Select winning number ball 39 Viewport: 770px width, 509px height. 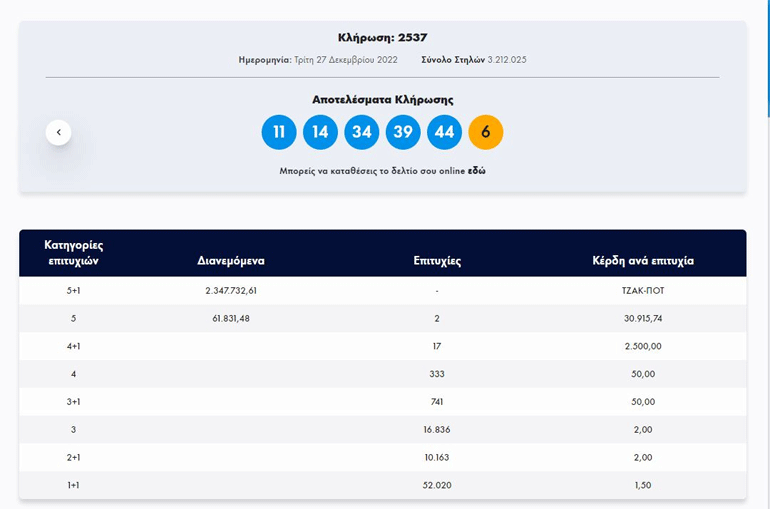pyautogui.click(x=403, y=132)
